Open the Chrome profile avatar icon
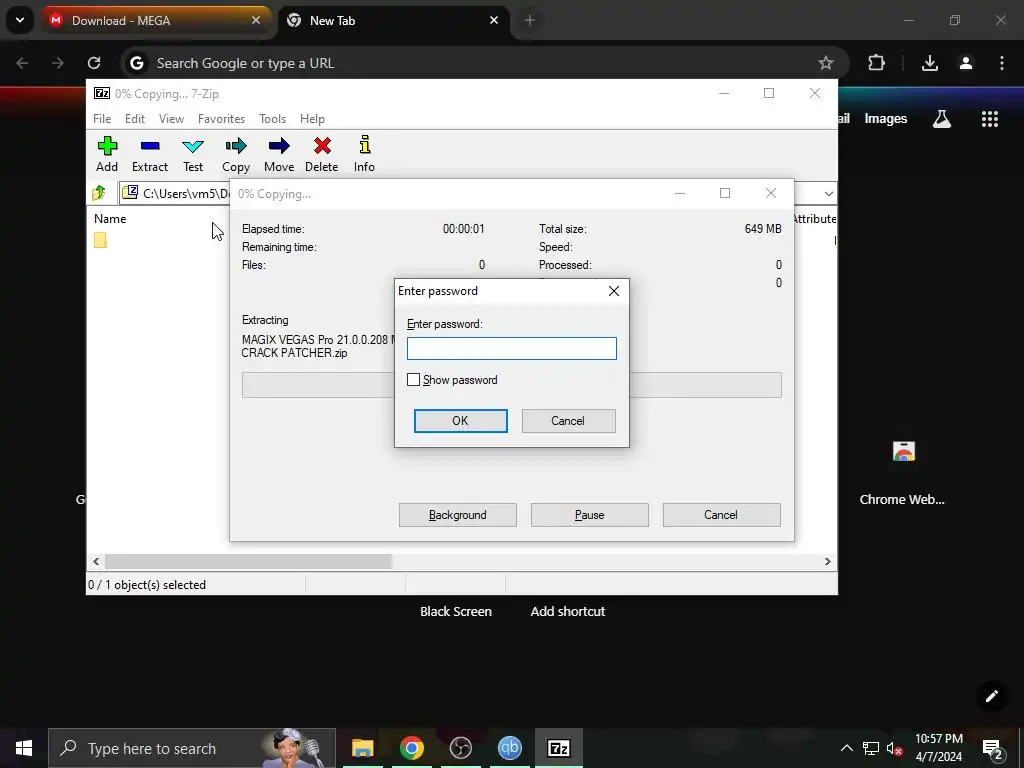Viewport: 1024px width, 768px height. (966, 63)
